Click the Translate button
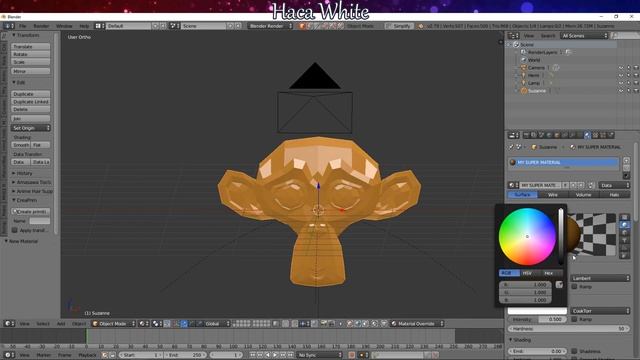This screenshot has height=360, width=640. click(31, 47)
